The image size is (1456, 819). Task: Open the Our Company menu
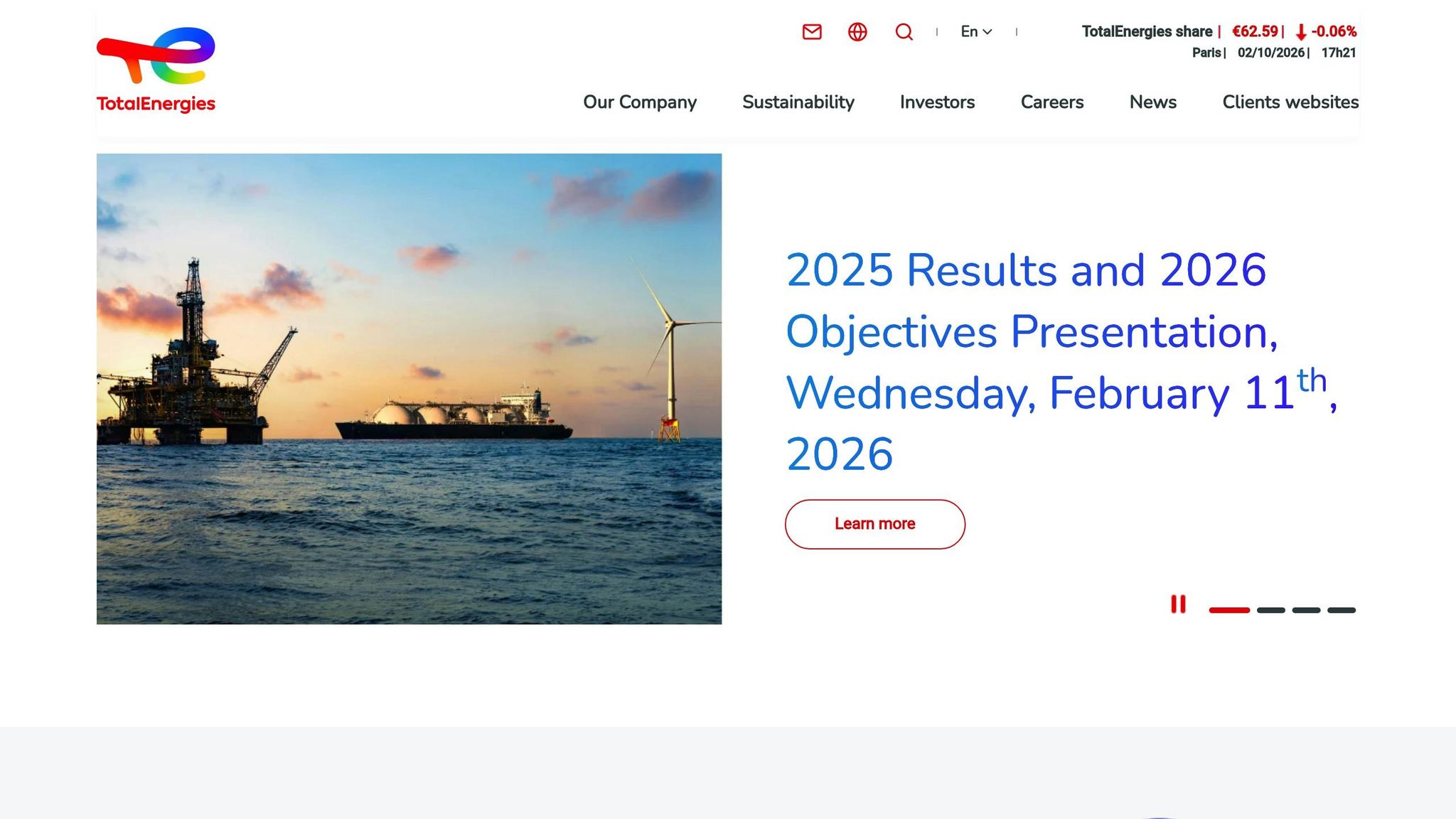(x=640, y=102)
